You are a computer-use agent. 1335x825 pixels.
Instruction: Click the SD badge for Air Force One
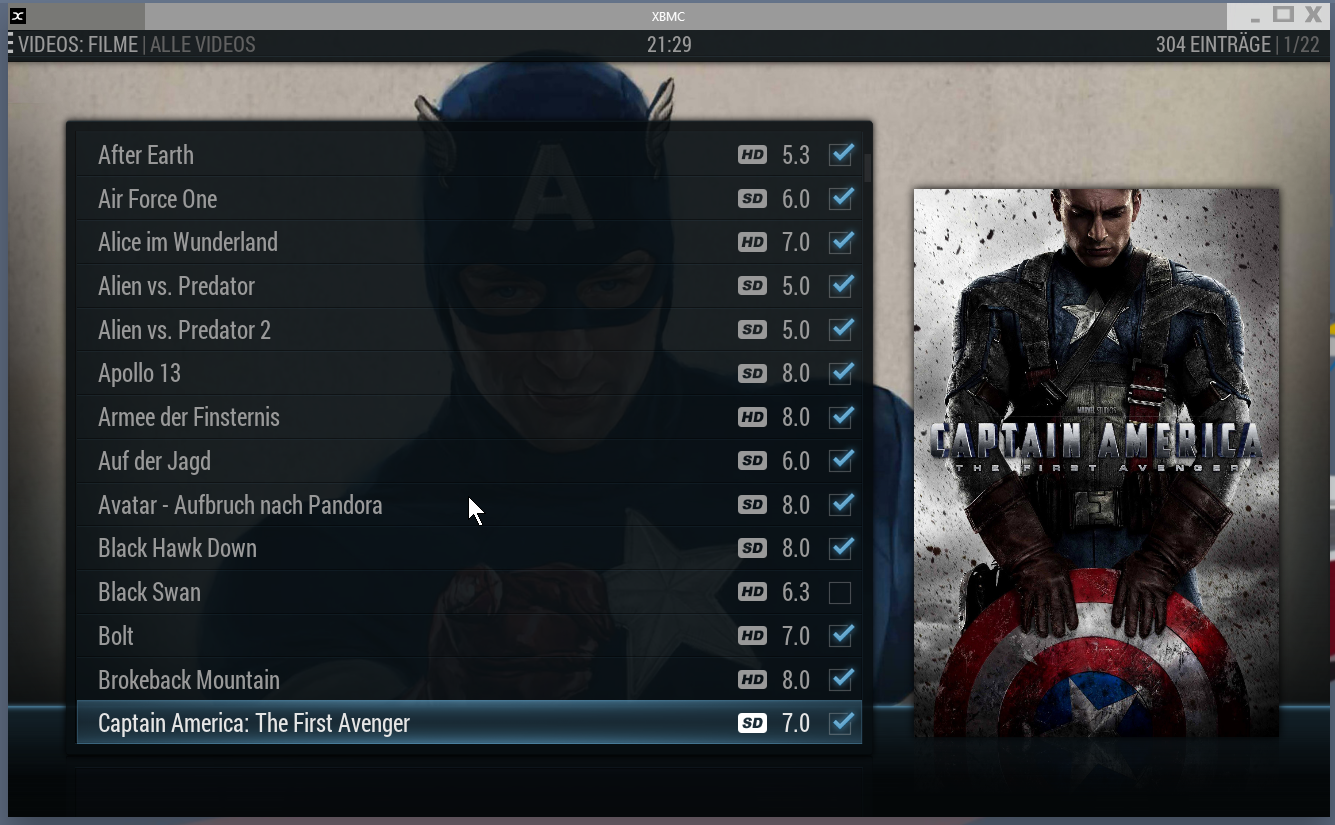coord(752,199)
